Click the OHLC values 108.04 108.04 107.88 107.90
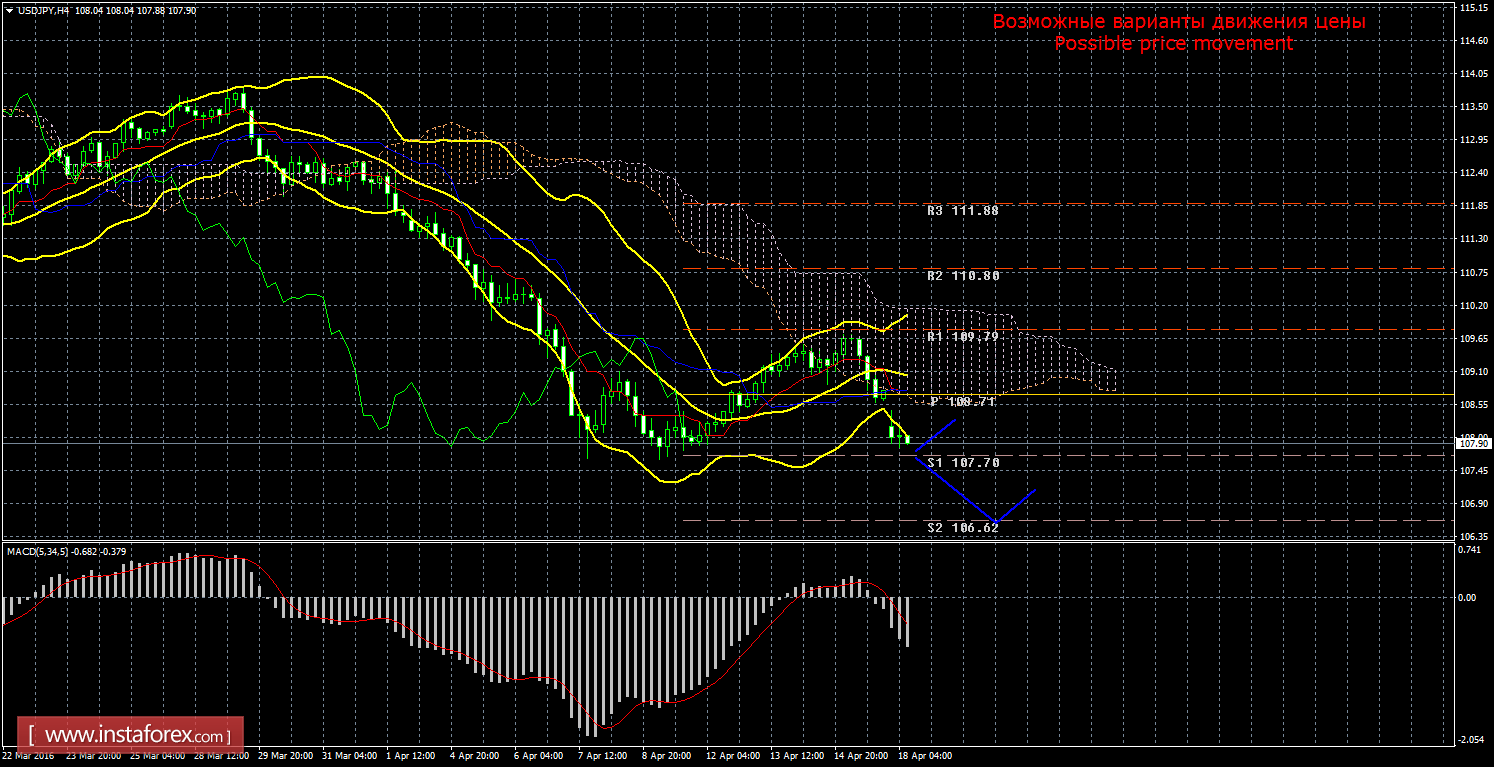The image size is (1494, 767). 135,10
